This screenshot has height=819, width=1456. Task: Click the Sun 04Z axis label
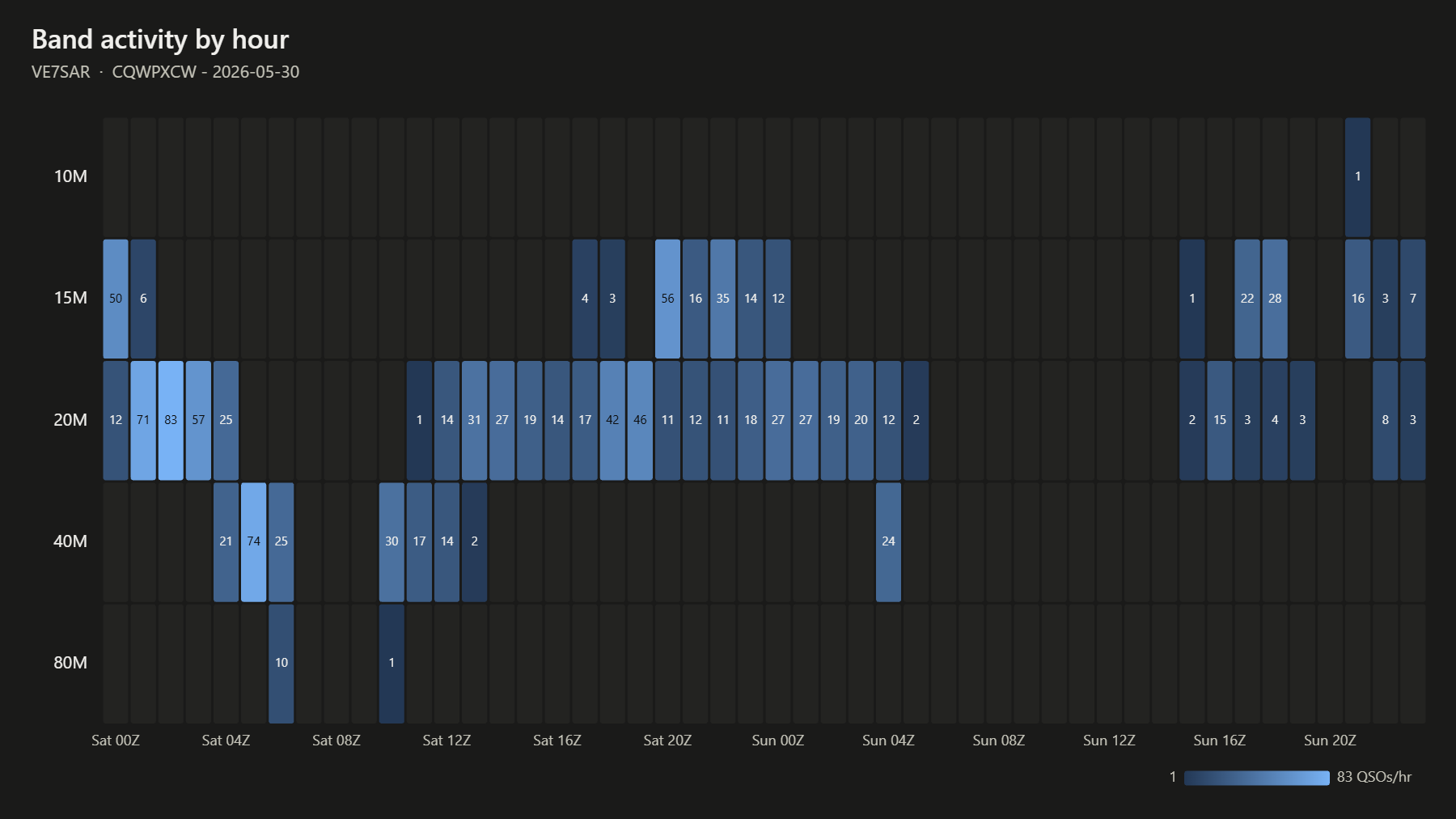(x=888, y=740)
